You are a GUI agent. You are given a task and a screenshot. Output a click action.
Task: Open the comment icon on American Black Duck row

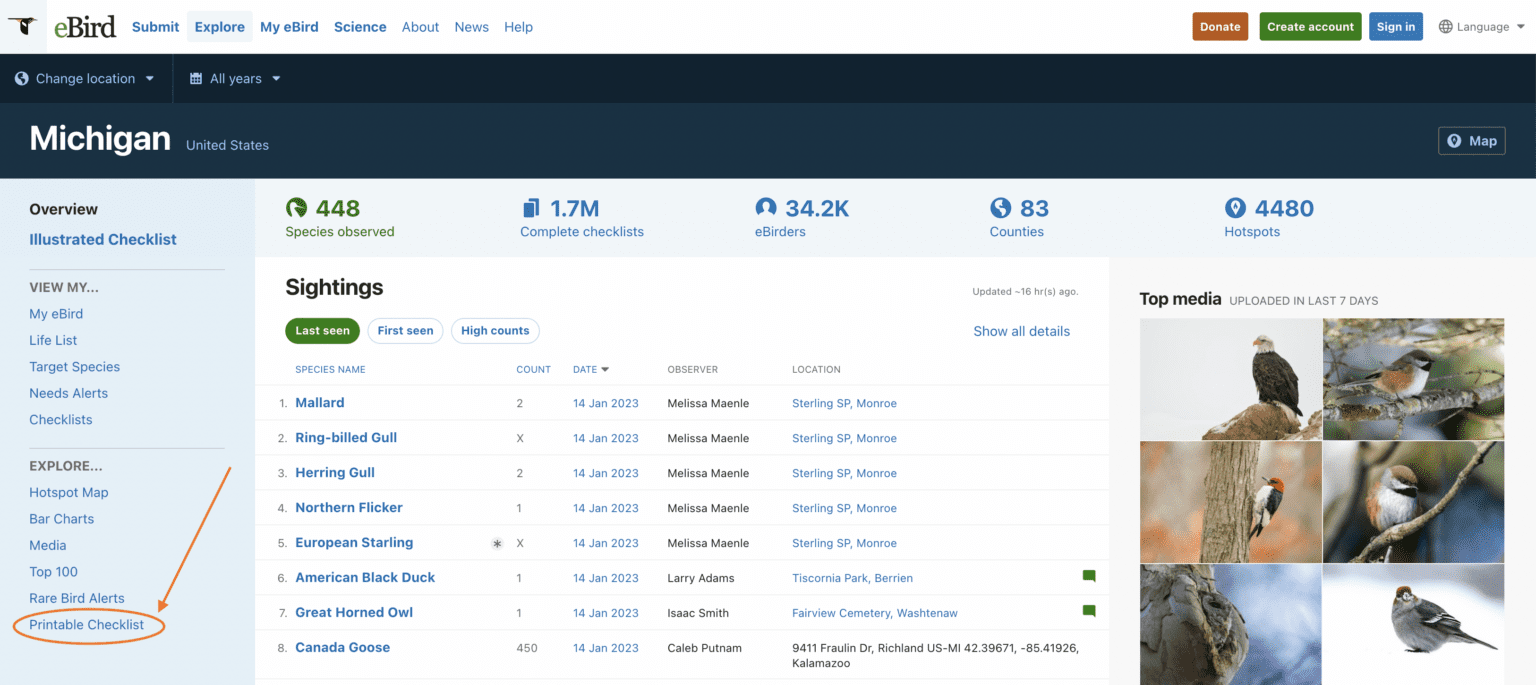(1089, 576)
